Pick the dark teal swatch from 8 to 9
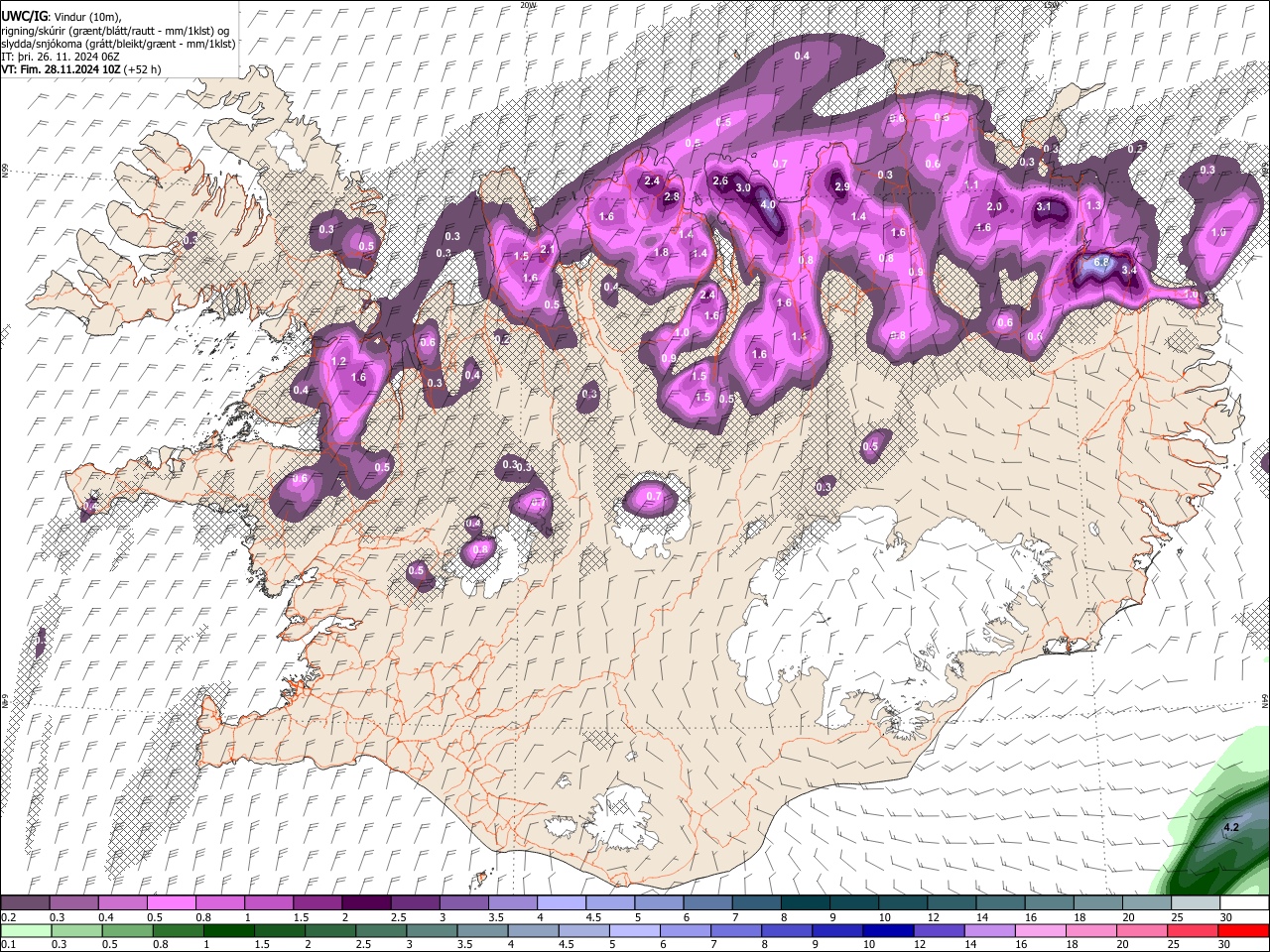Viewport: 1270px width, 952px height. coord(804,903)
